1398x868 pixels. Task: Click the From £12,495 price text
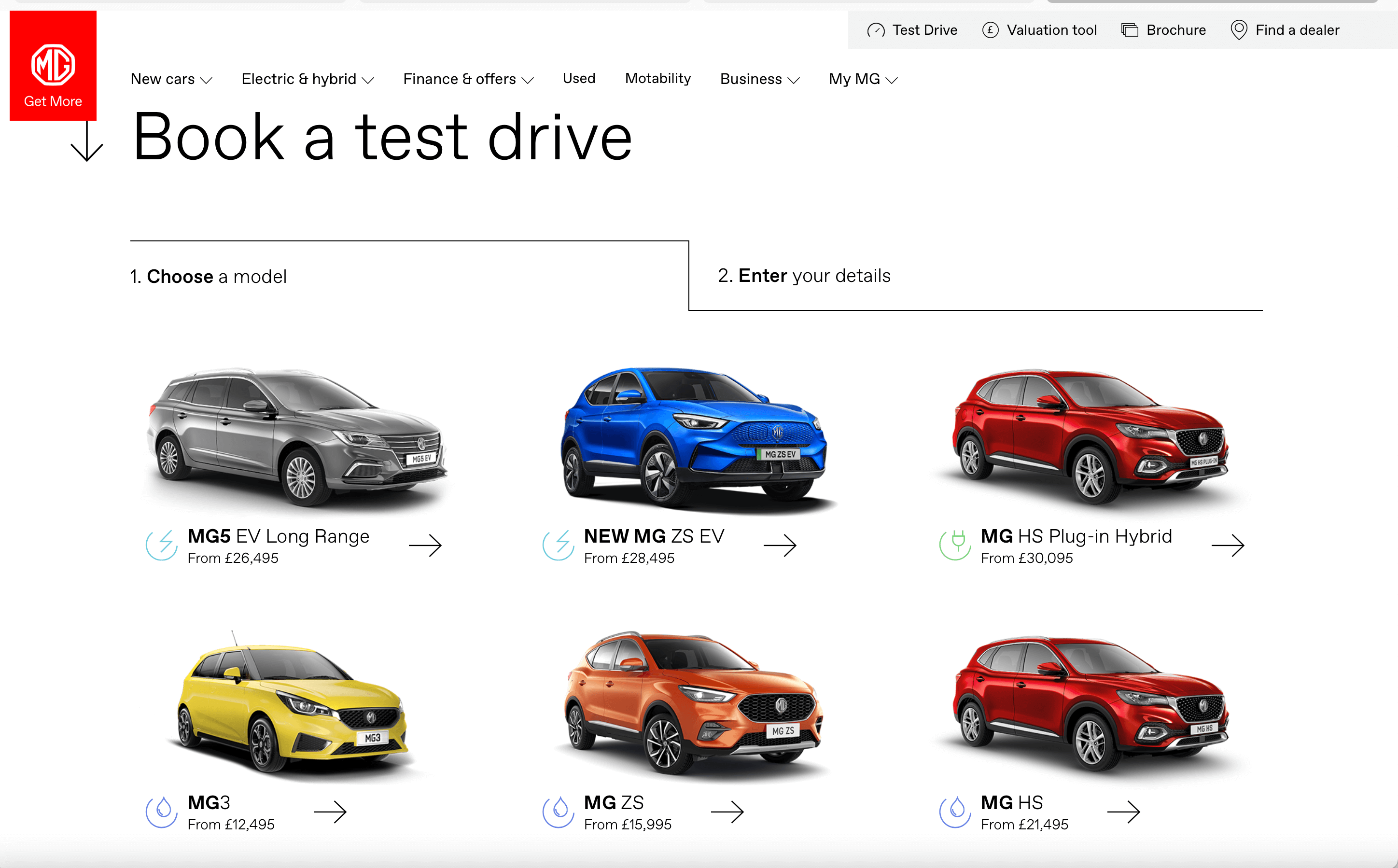231,825
